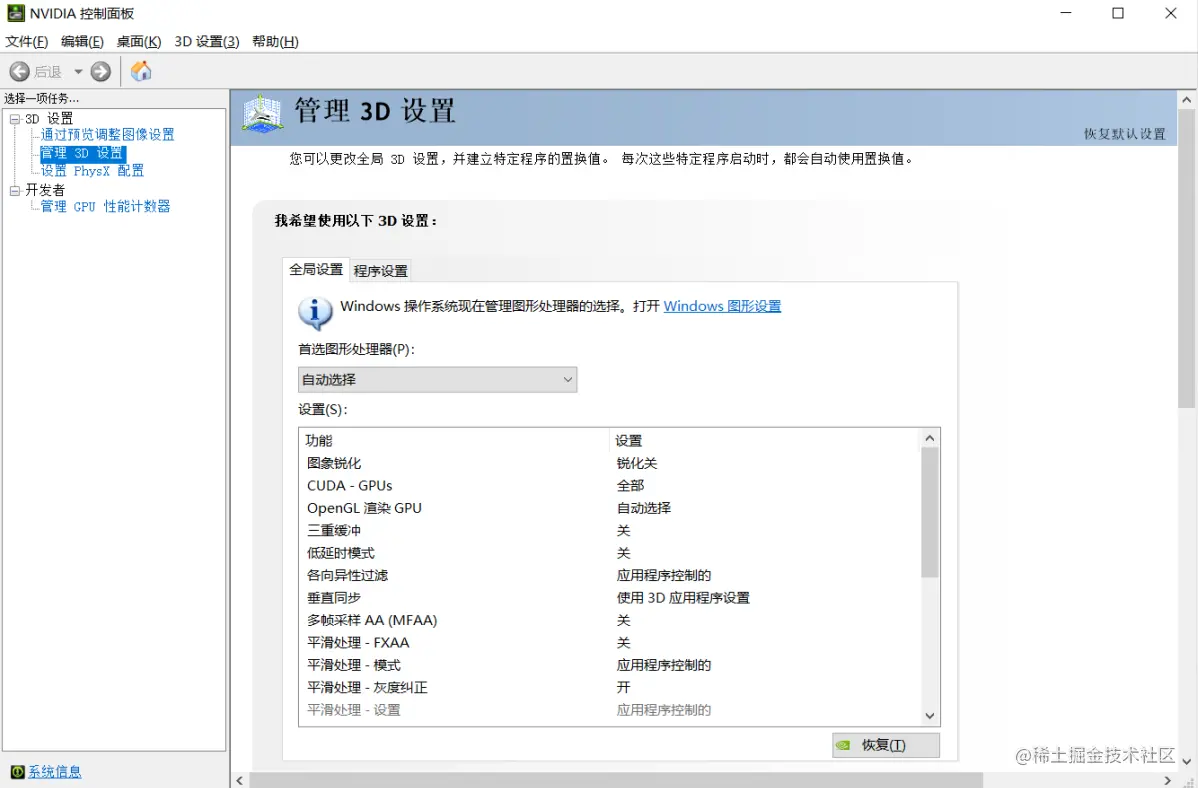This screenshot has width=1198, height=788.
Task: Click the 设置 column header
Action: click(x=765, y=441)
